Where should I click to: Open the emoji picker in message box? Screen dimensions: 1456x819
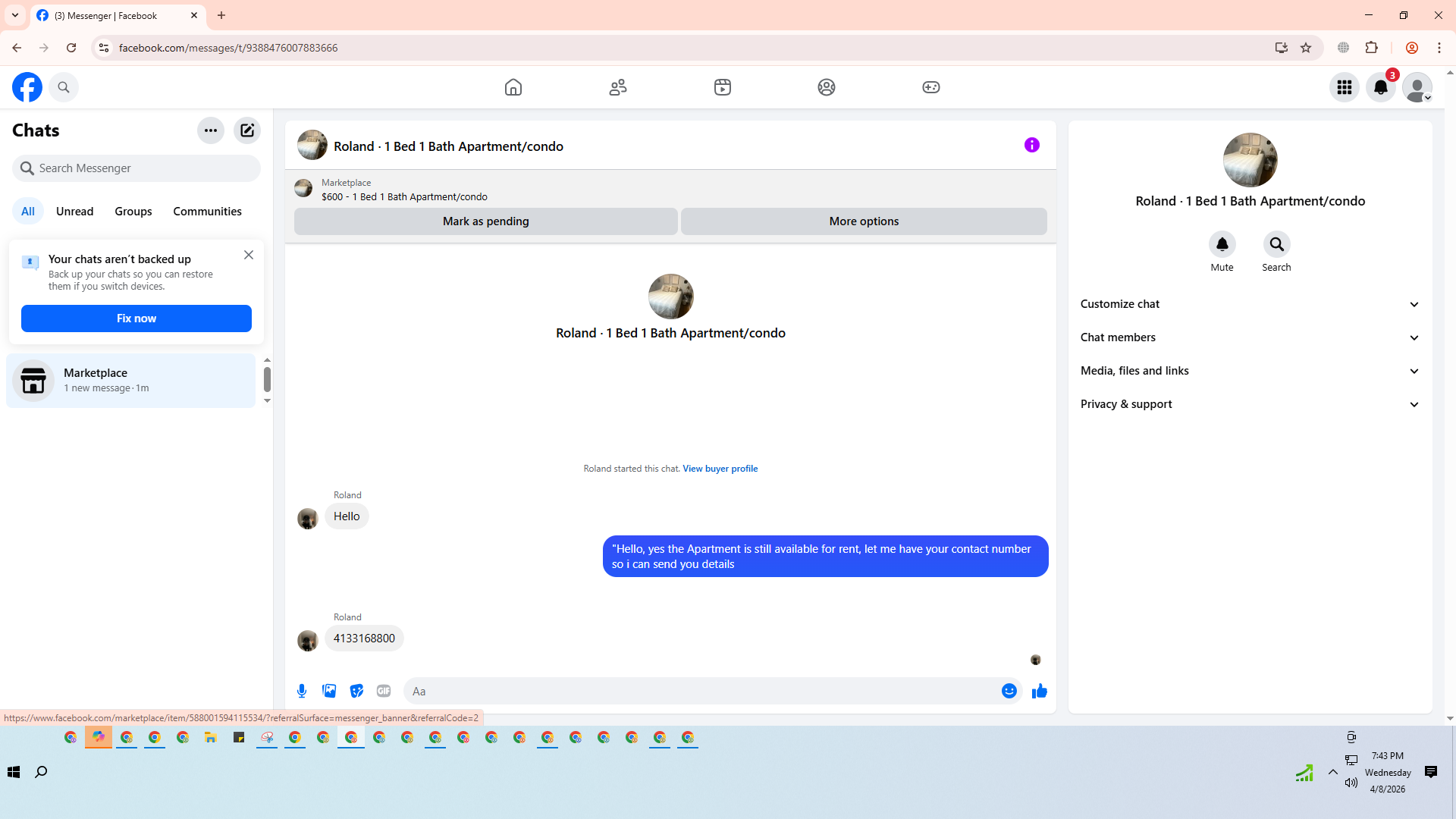coord(1009,691)
